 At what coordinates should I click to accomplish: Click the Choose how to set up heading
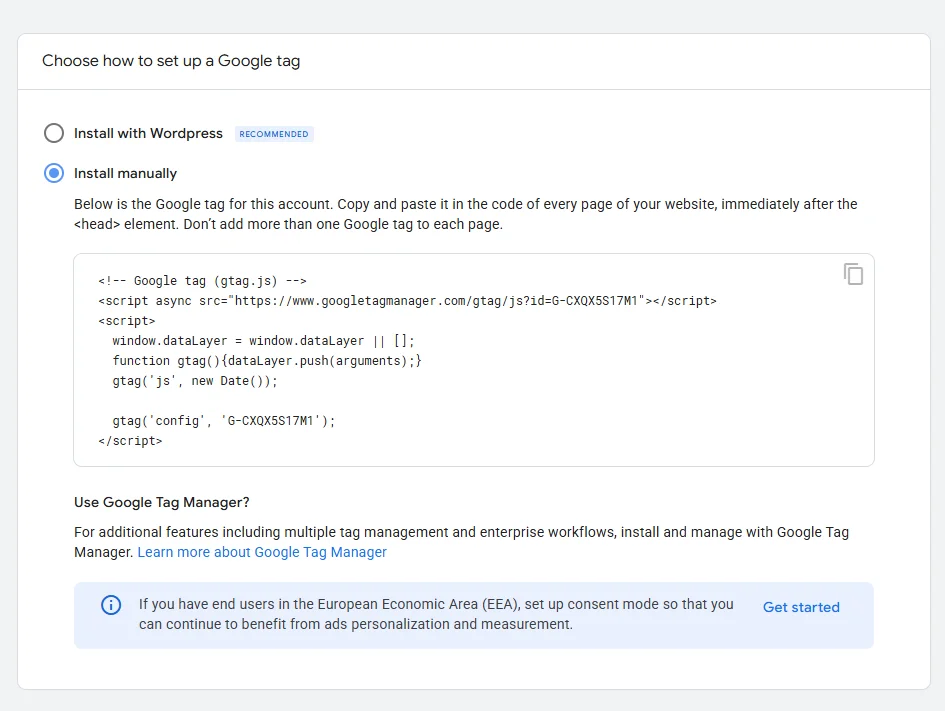171,61
